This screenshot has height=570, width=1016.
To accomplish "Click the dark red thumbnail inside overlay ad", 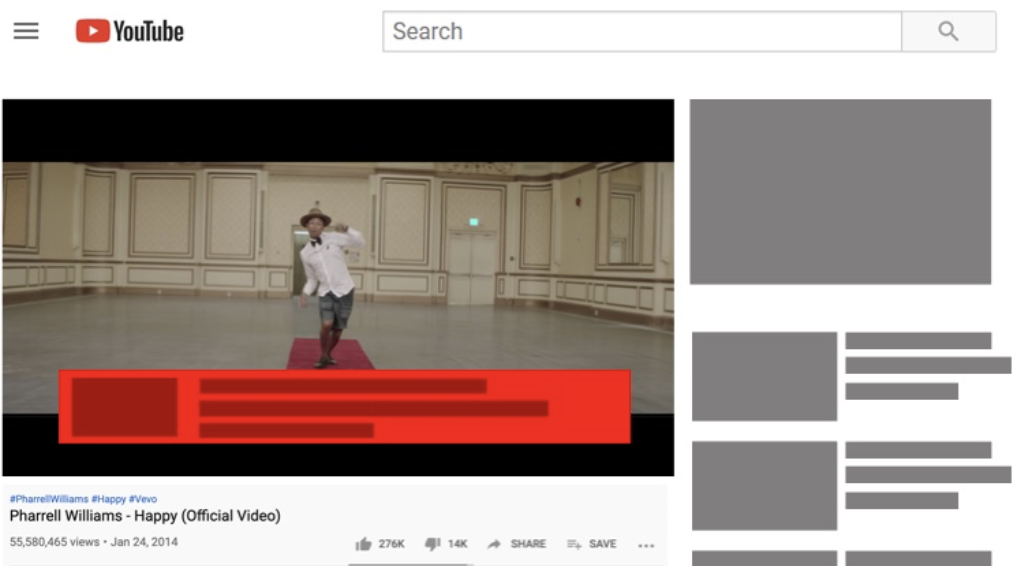I will coord(124,407).
